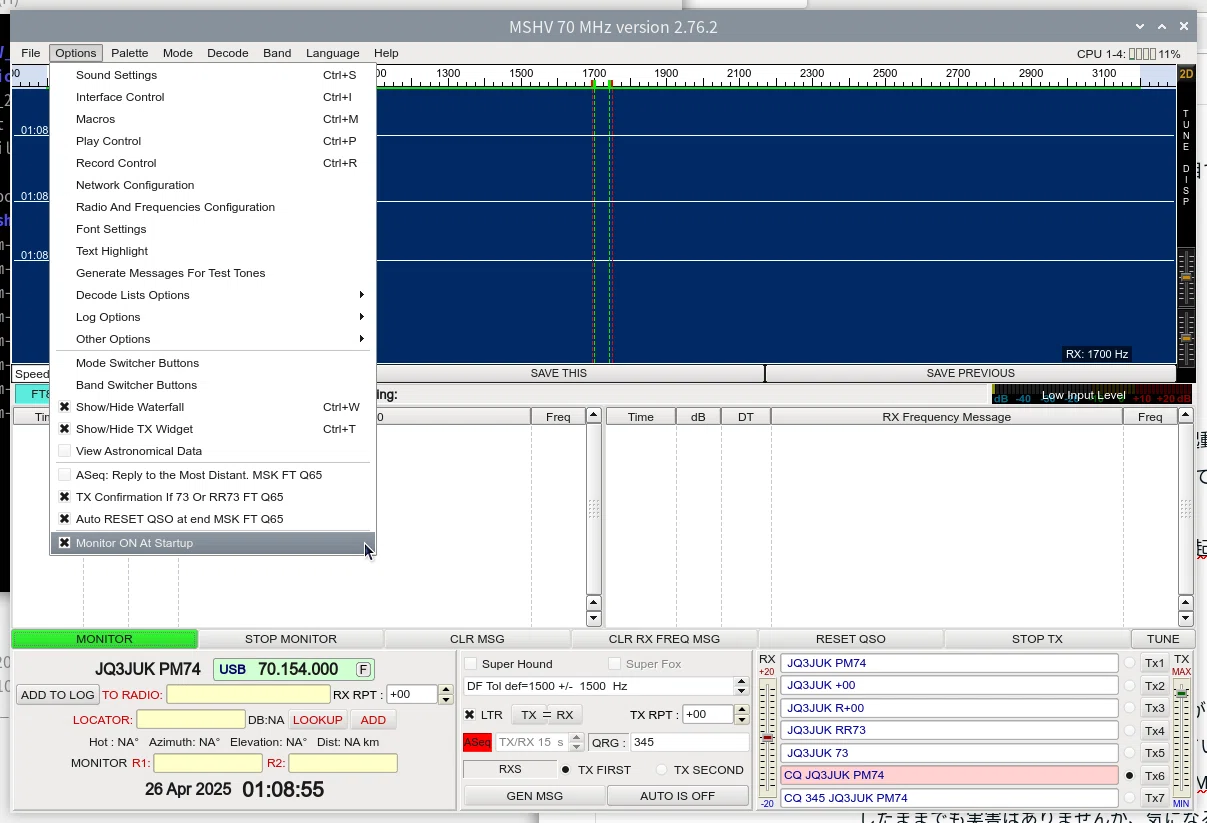Click RESET QSO button
Image resolution: width=1207 pixels, height=823 pixels.
[851, 639]
